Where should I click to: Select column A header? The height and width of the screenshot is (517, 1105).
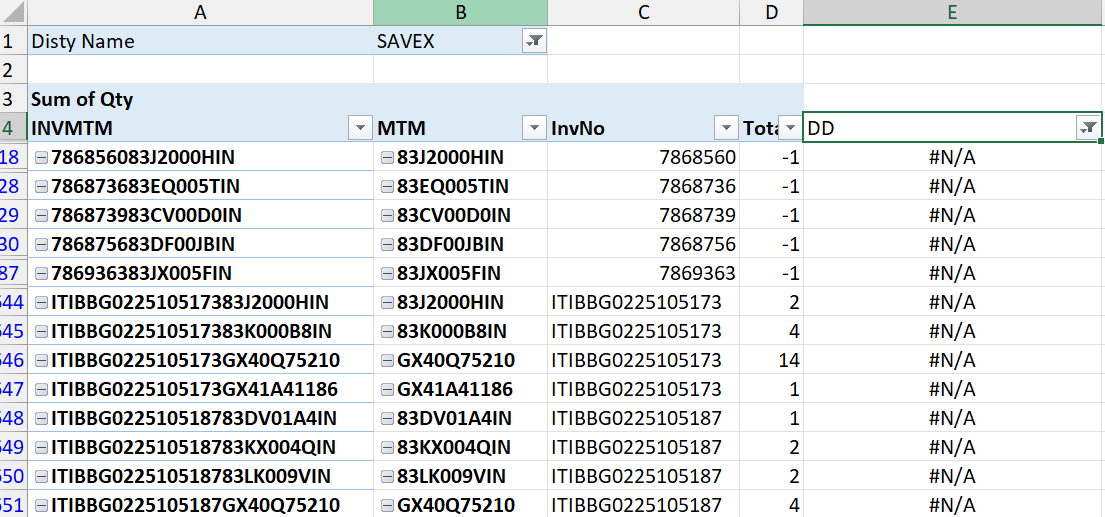200,13
